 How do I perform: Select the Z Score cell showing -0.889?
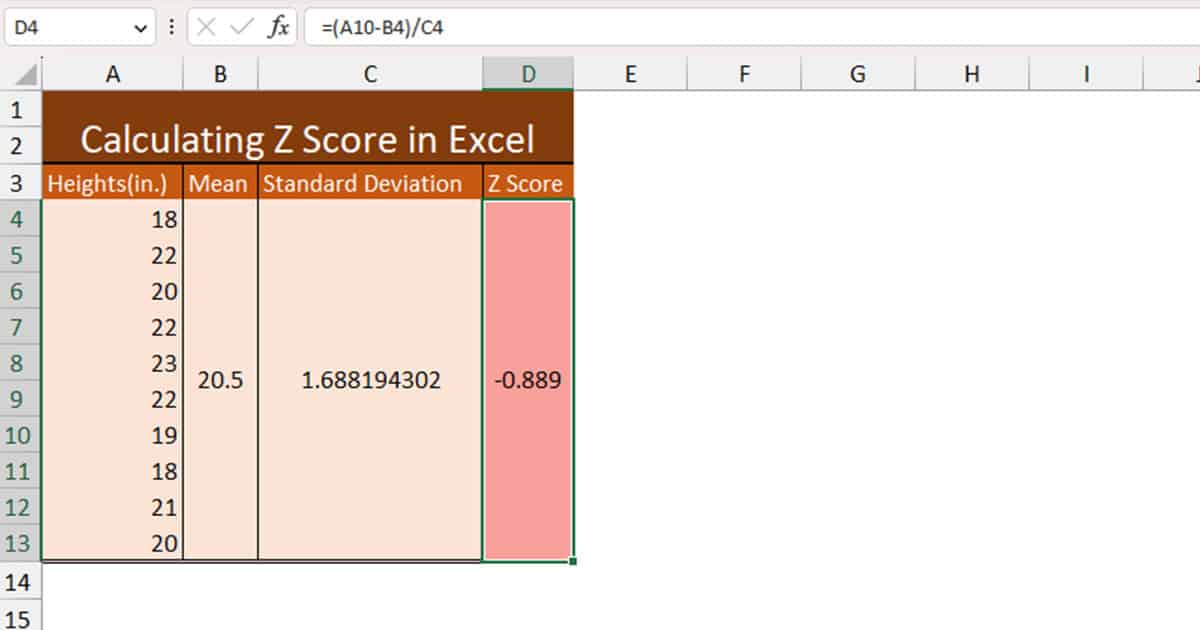click(528, 380)
